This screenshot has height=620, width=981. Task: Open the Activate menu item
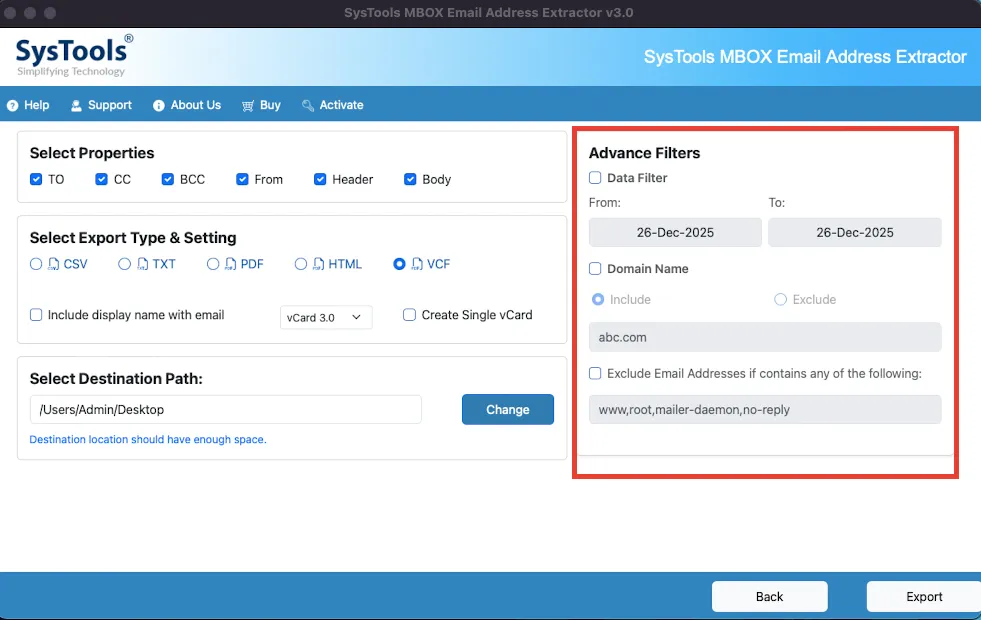(333, 105)
